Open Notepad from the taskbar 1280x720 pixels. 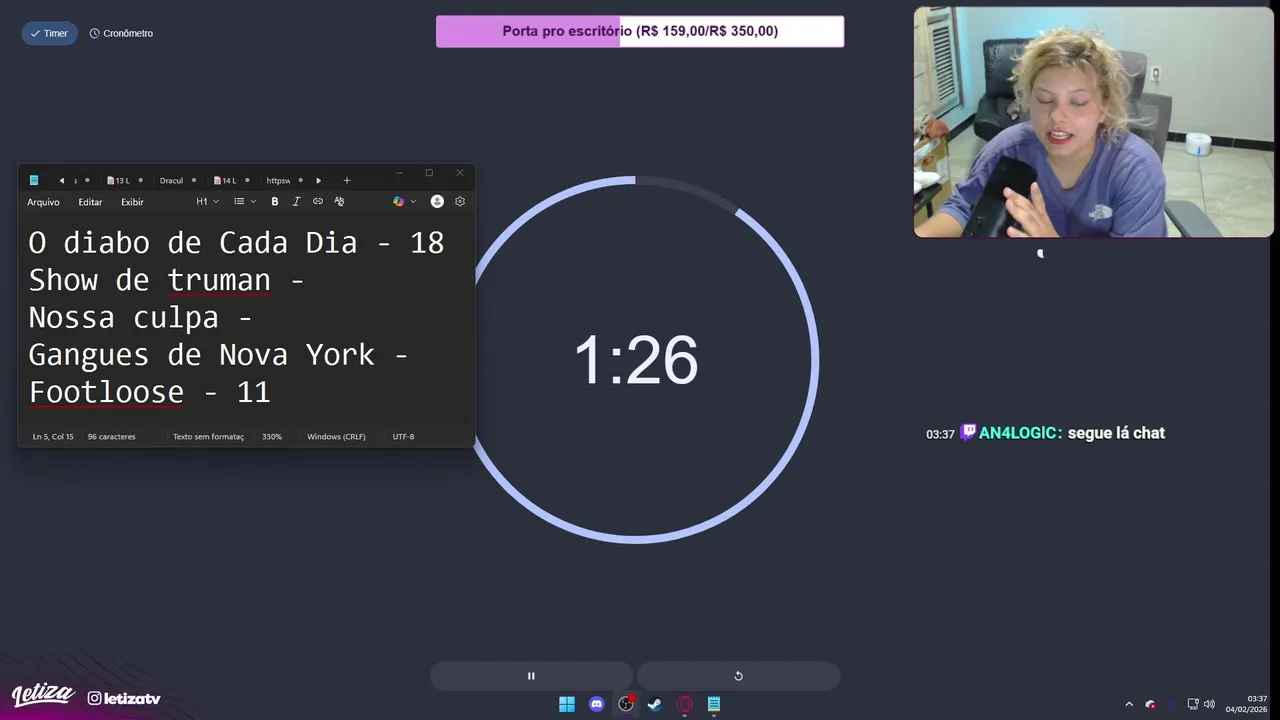[x=714, y=704]
